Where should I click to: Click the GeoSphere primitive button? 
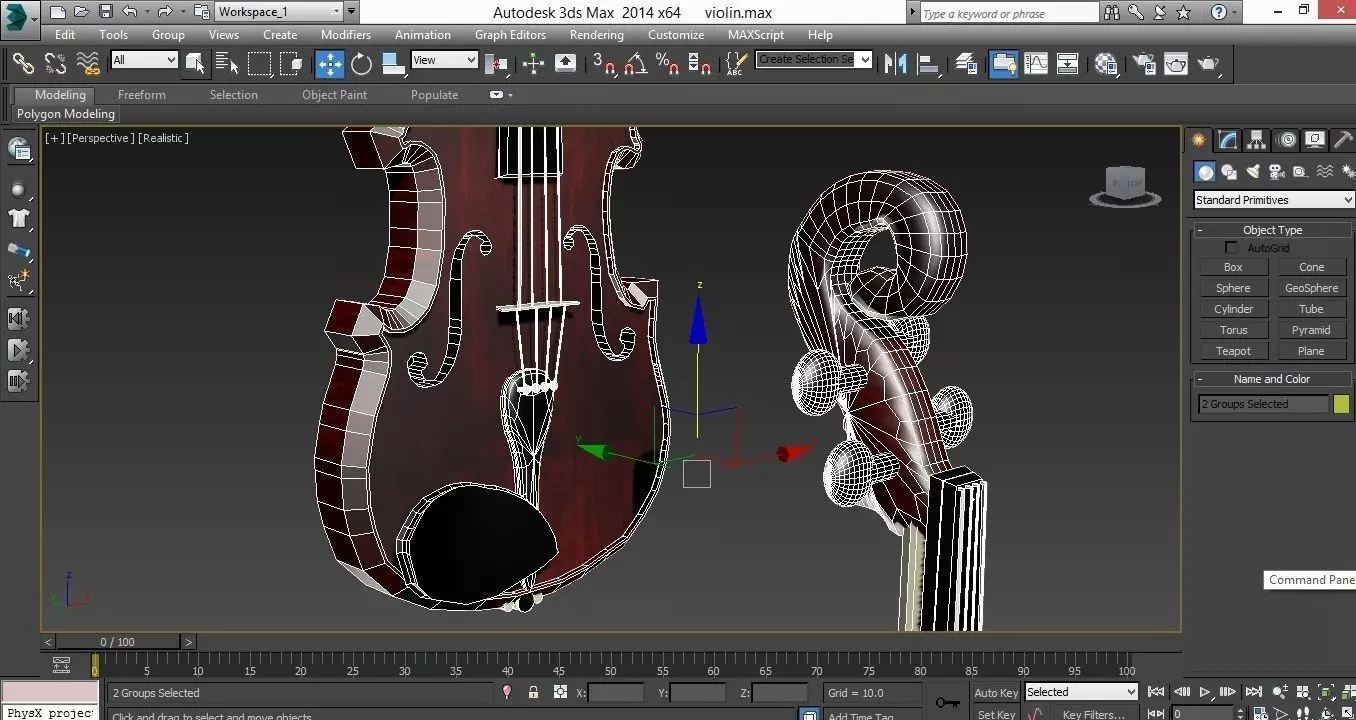point(1311,288)
